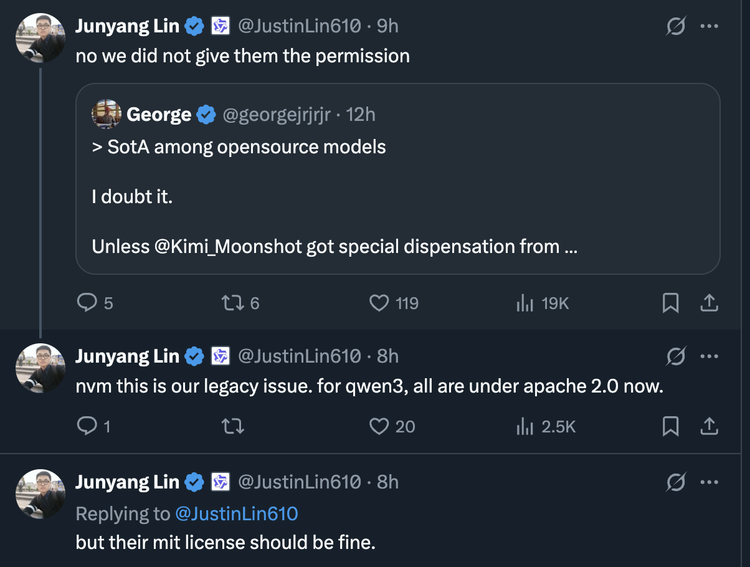Open more options on first tweet

(x=708, y=26)
